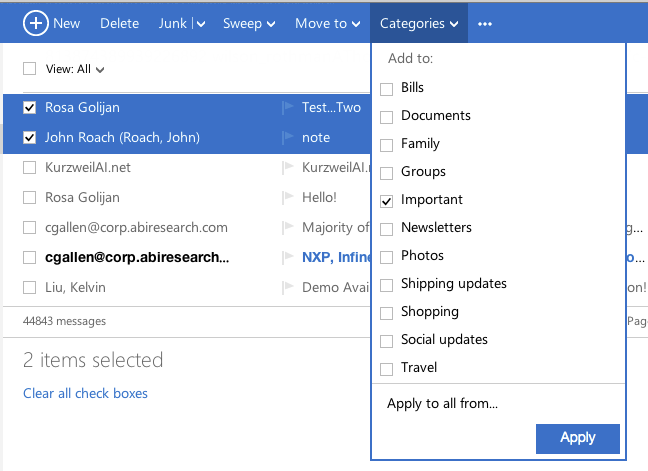Flag the Rosa Golijan Test...Two message

point(288,108)
